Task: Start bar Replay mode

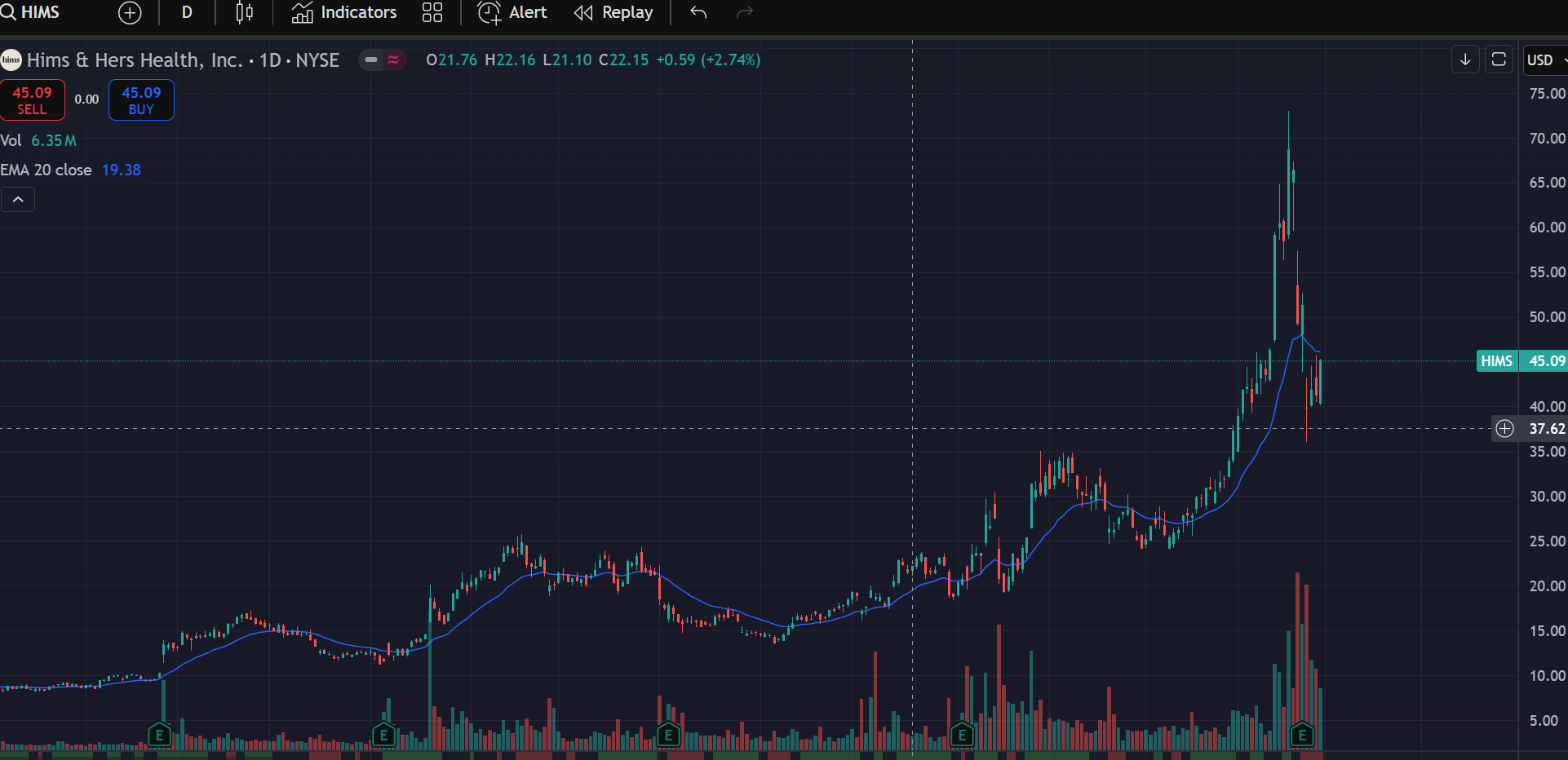Action: (x=613, y=13)
